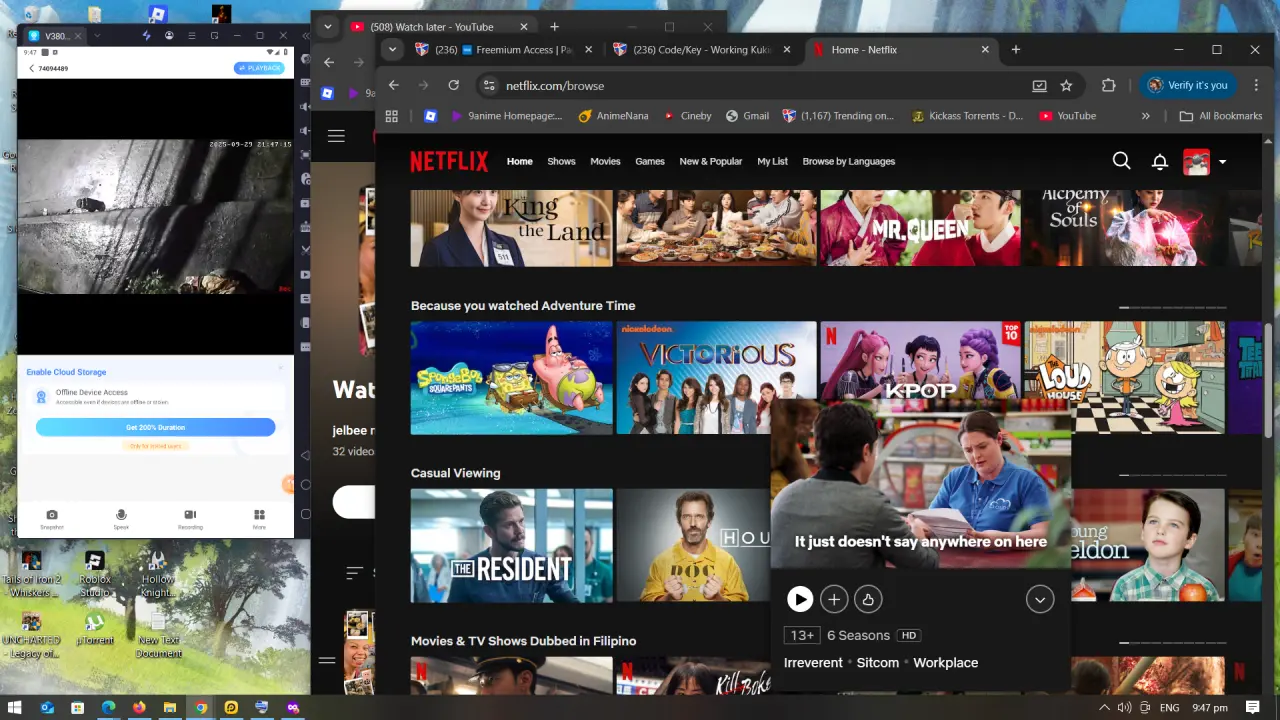Open Browse by Languages

coord(849,161)
